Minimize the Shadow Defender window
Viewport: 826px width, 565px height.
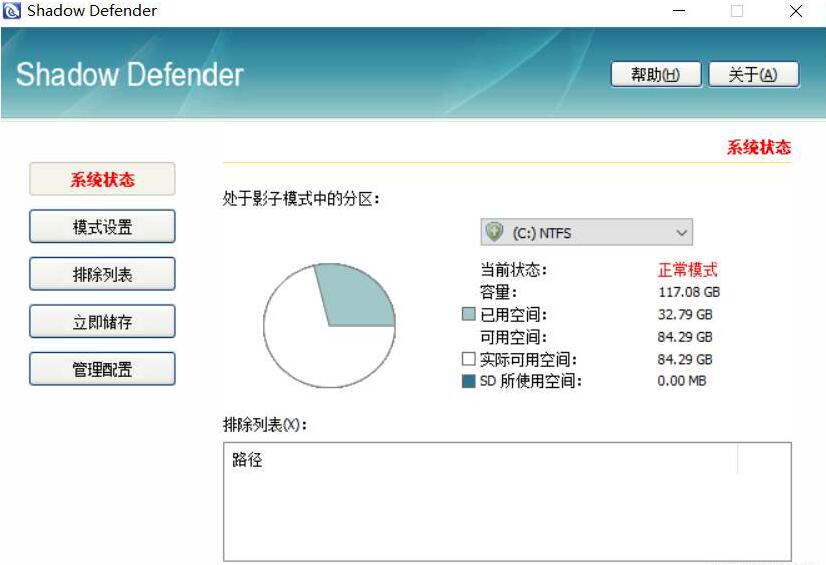click(679, 12)
